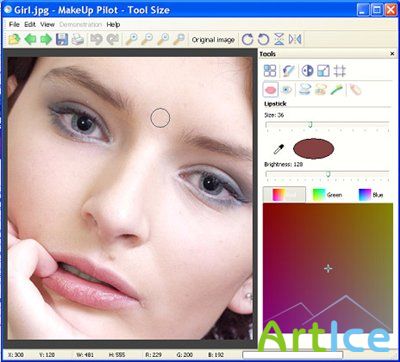400x362 pixels.
Task: Mirror the image horizontally
Action: click(295, 40)
